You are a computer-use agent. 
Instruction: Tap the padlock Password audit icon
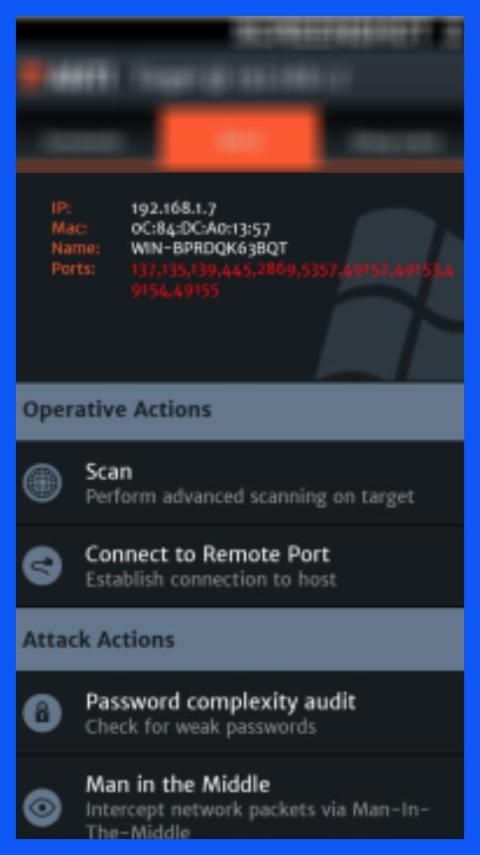pos(42,713)
